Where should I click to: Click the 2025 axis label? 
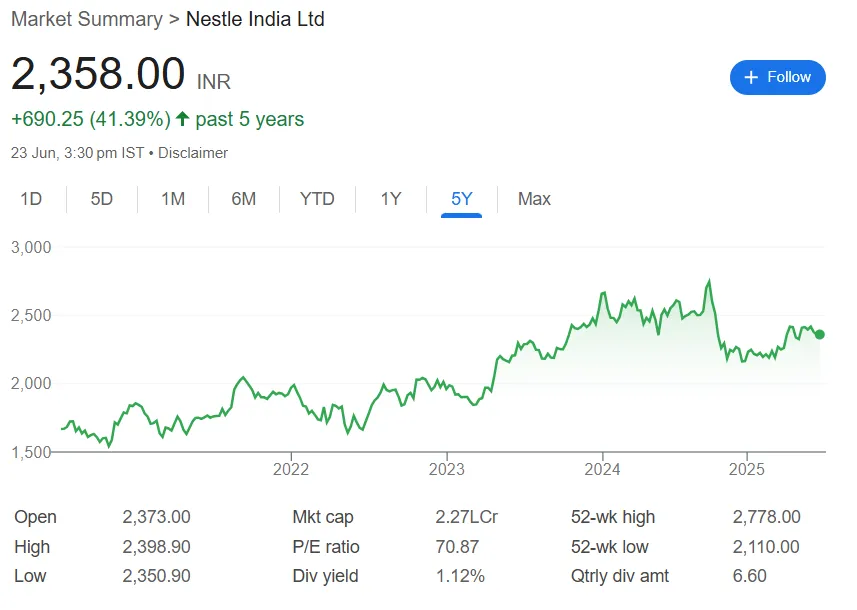point(747,469)
